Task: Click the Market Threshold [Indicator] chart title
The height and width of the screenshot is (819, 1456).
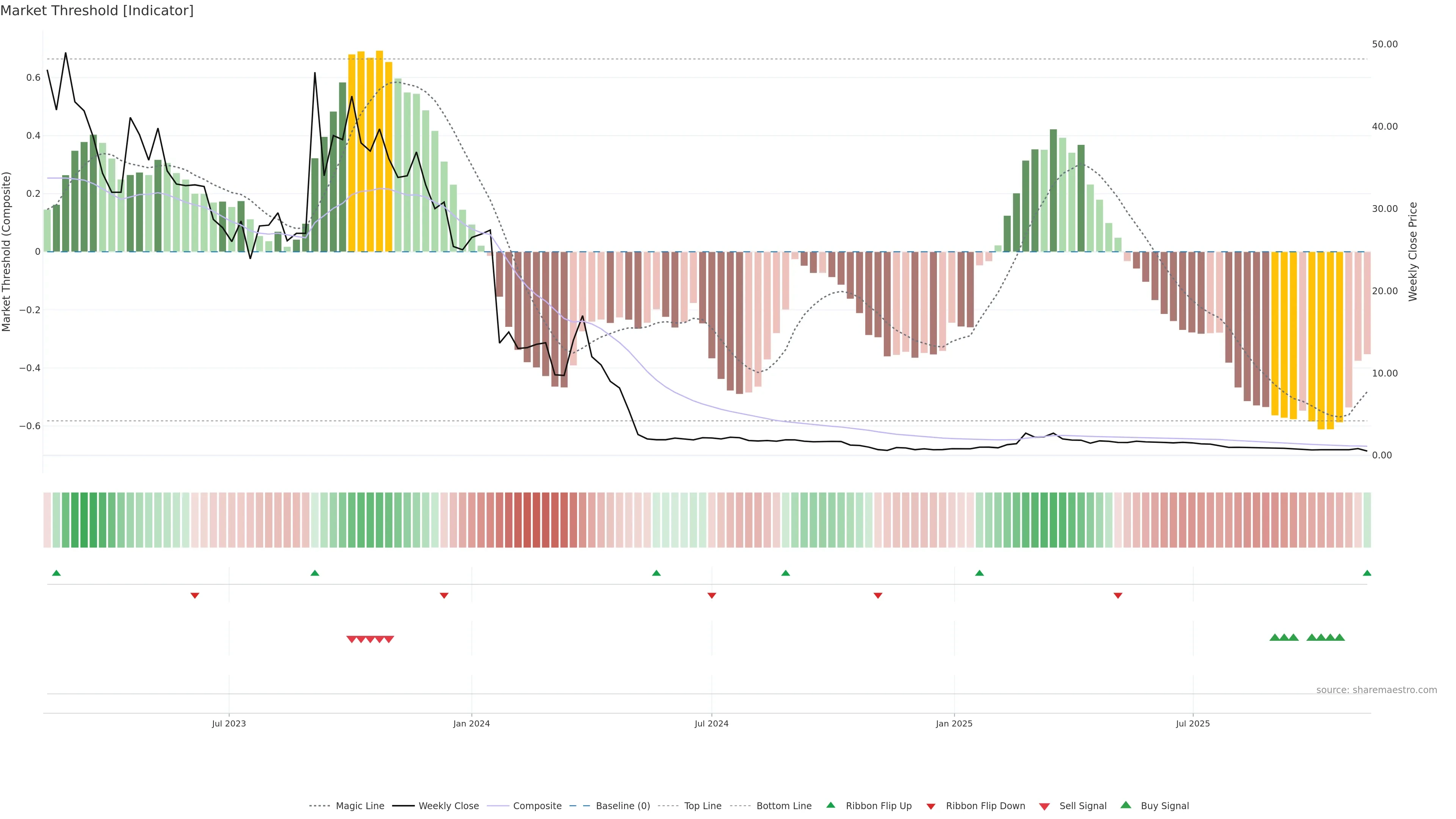Action: (x=97, y=11)
